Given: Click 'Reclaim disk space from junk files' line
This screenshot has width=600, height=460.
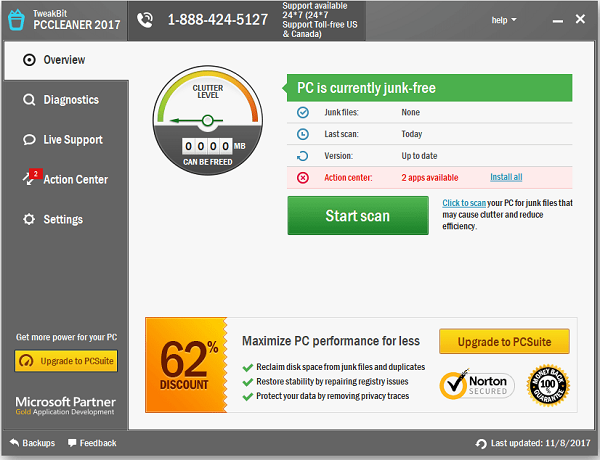Looking at the screenshot, I should tap(340, 367).
